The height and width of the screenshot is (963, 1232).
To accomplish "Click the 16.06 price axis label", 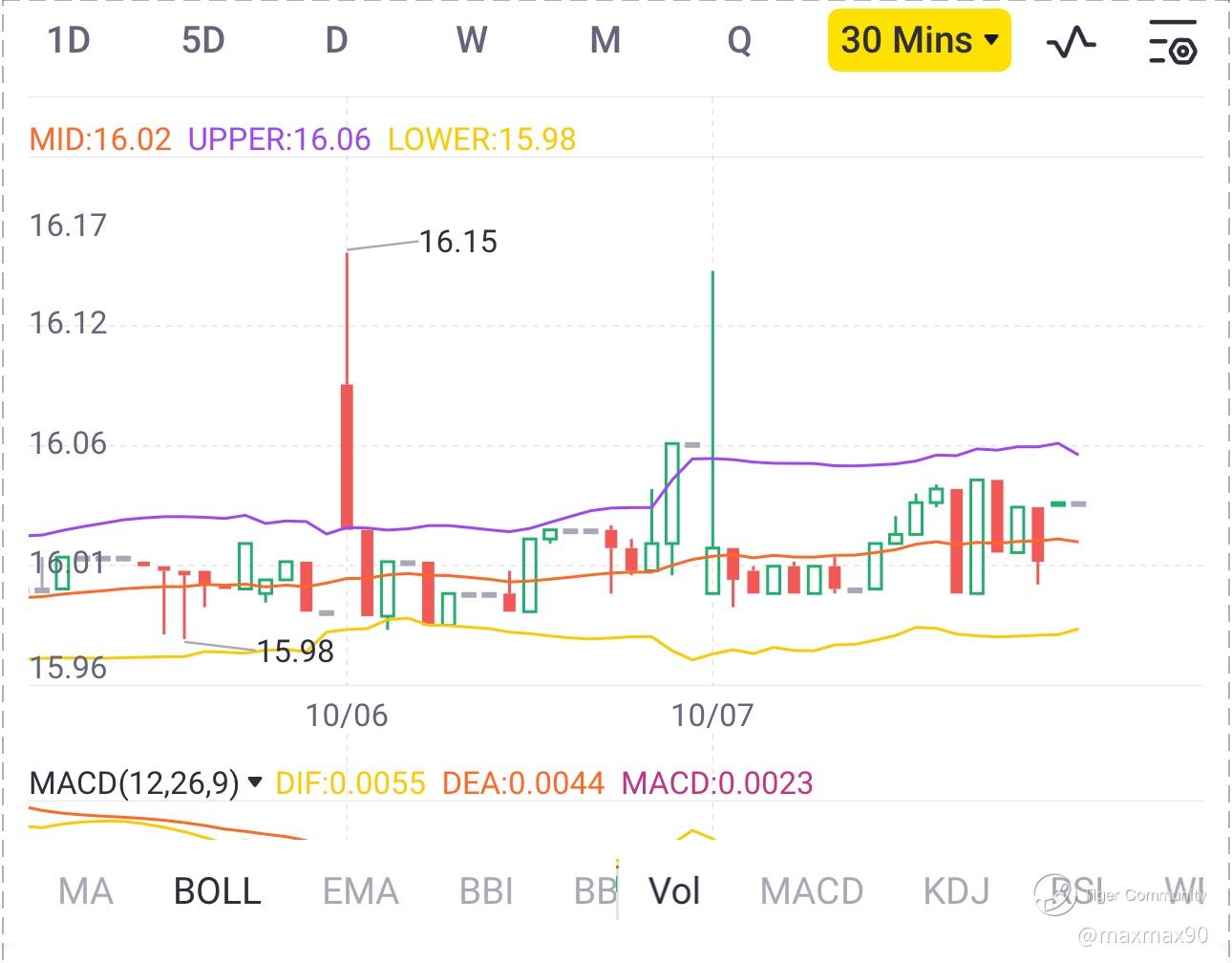I will [68, 443].
